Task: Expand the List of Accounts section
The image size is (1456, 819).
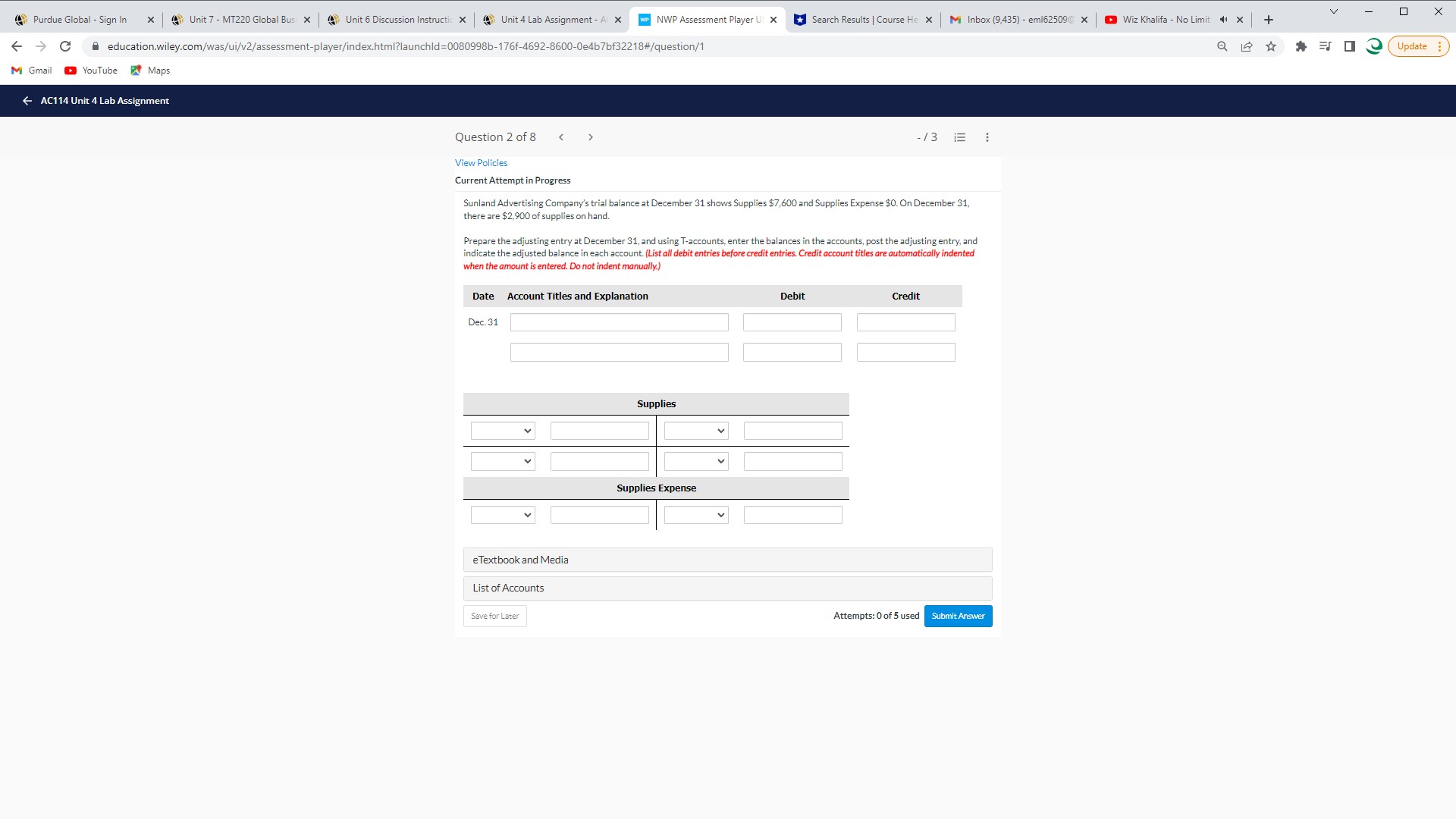Action: point(727,588)
